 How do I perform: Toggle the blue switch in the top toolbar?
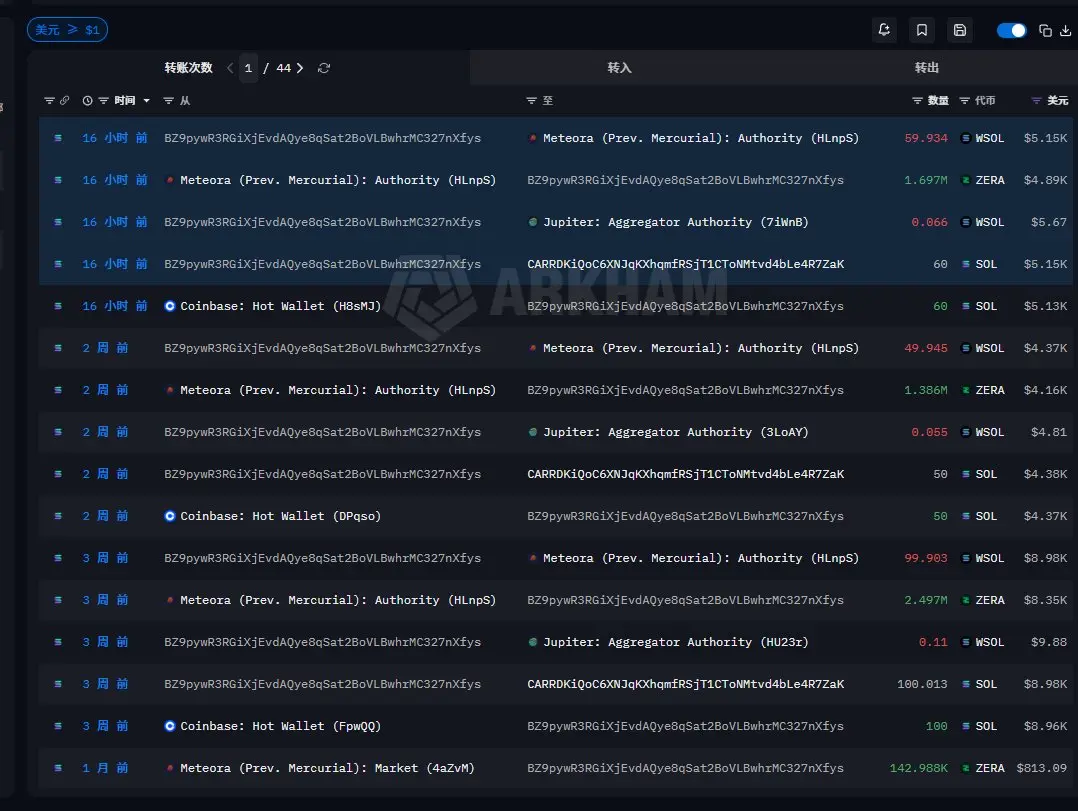click(1011, 30)
